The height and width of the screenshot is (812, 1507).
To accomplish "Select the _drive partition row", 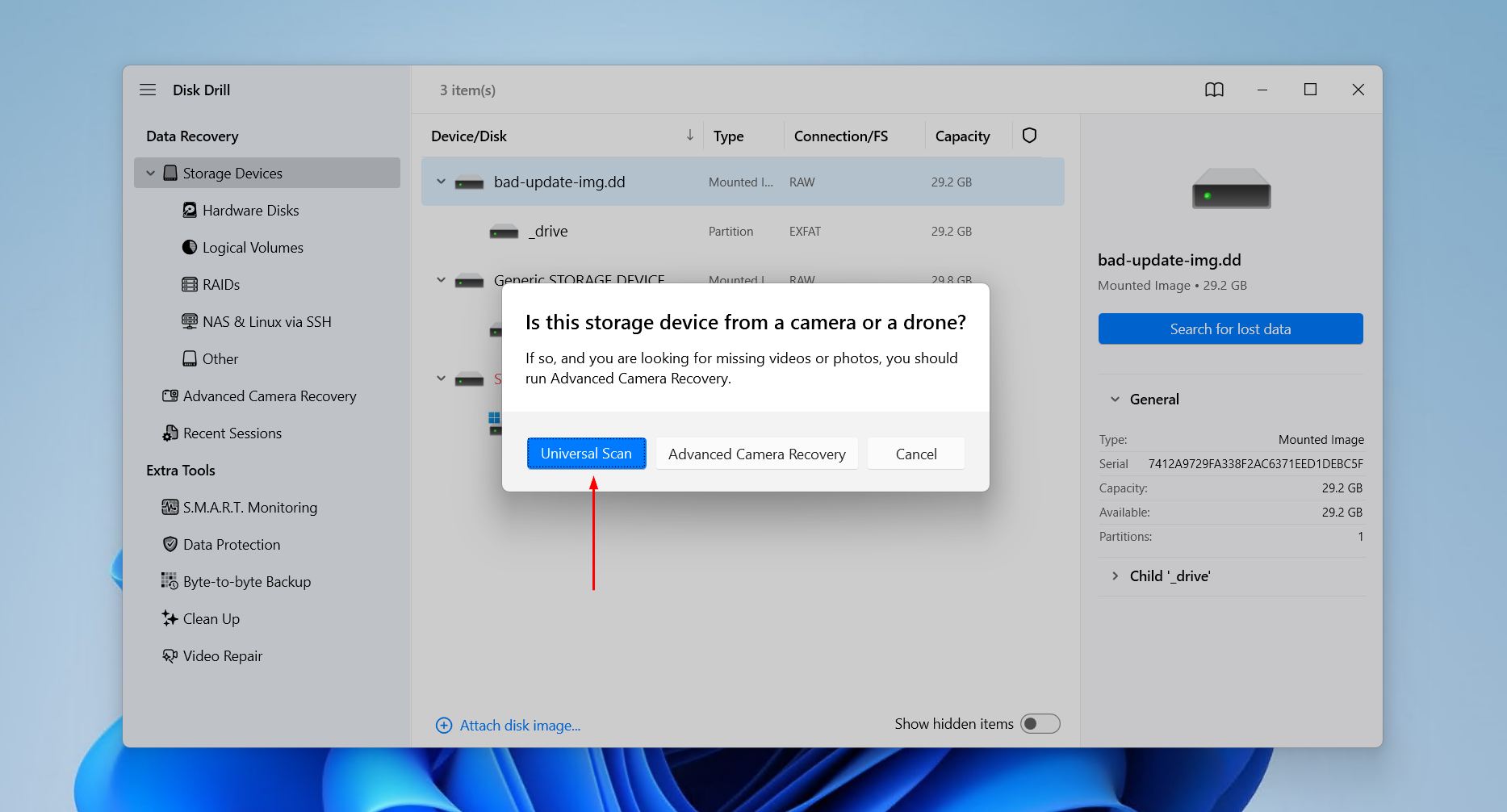I will [743, 231].
